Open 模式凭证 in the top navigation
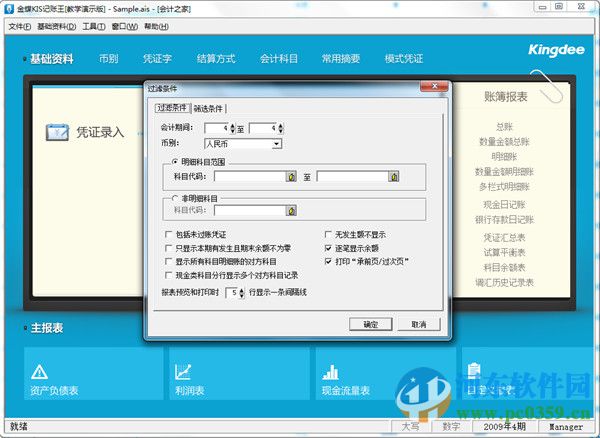Viewport: 600px width, 438px height. point(404,59)
